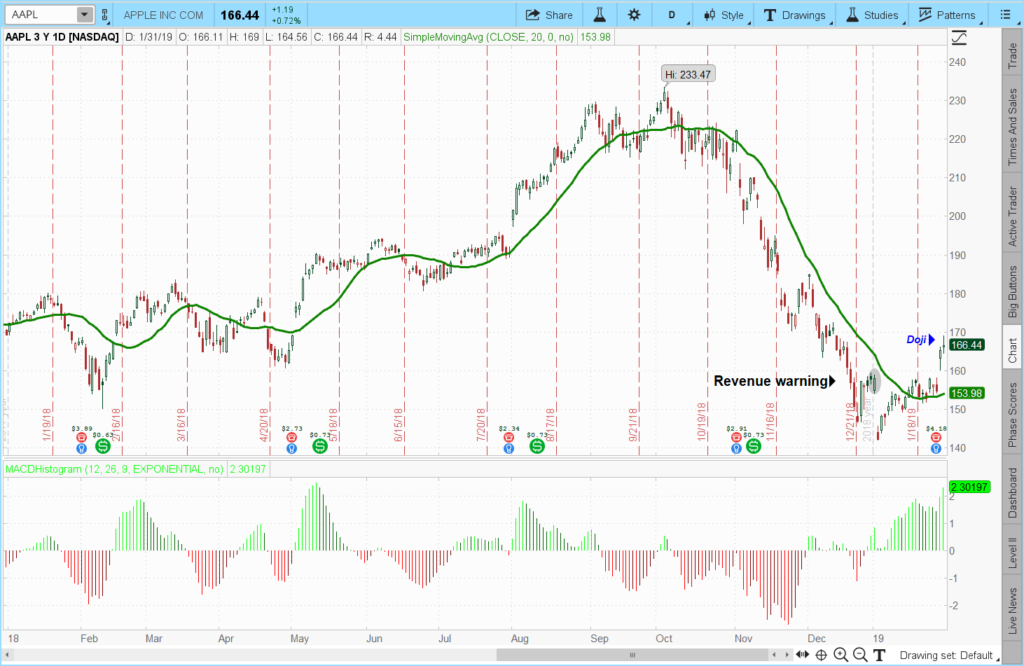Click the February $3.89 earnings phone icon
The height and width of the screenshot is (666, 1024).
point(82,437)
